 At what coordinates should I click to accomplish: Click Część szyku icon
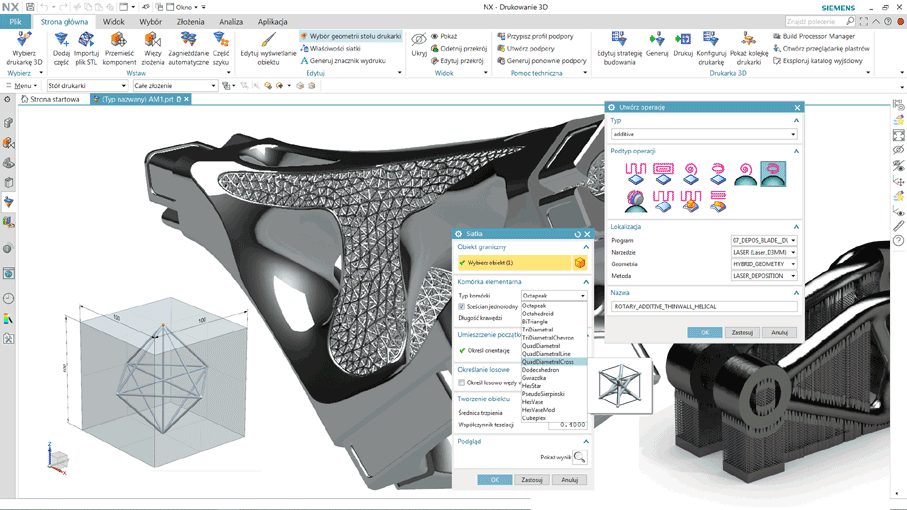[220, 40]
